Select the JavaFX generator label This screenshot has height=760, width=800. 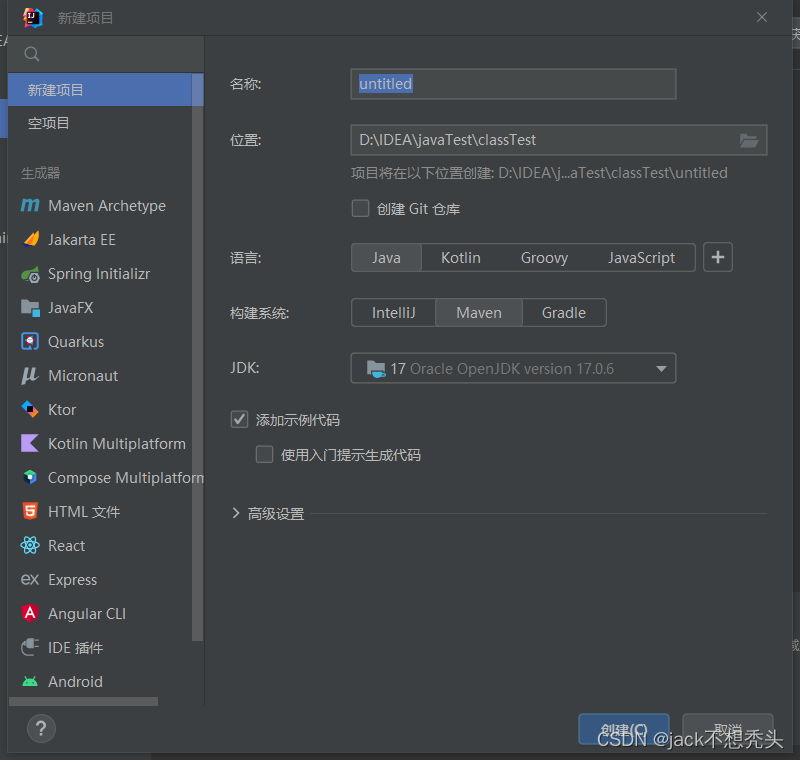coord(70,308)
